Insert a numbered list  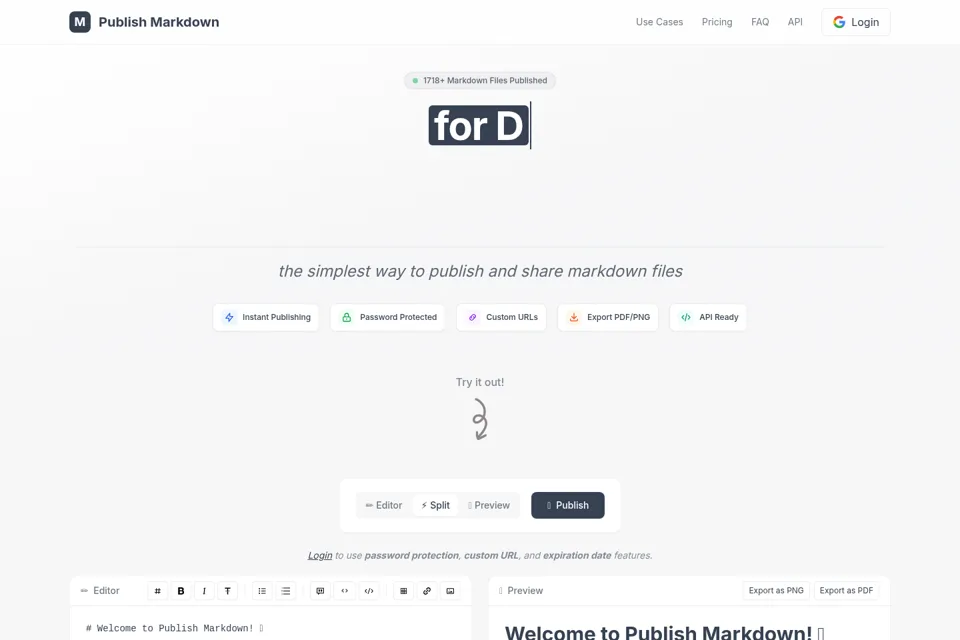pos(285,591)
